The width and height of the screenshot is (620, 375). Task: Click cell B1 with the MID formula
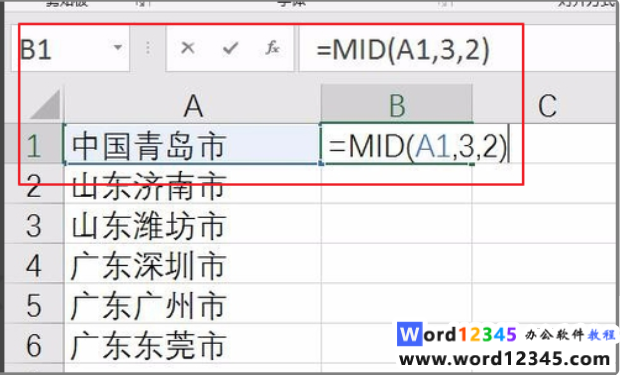click(397, 144)
